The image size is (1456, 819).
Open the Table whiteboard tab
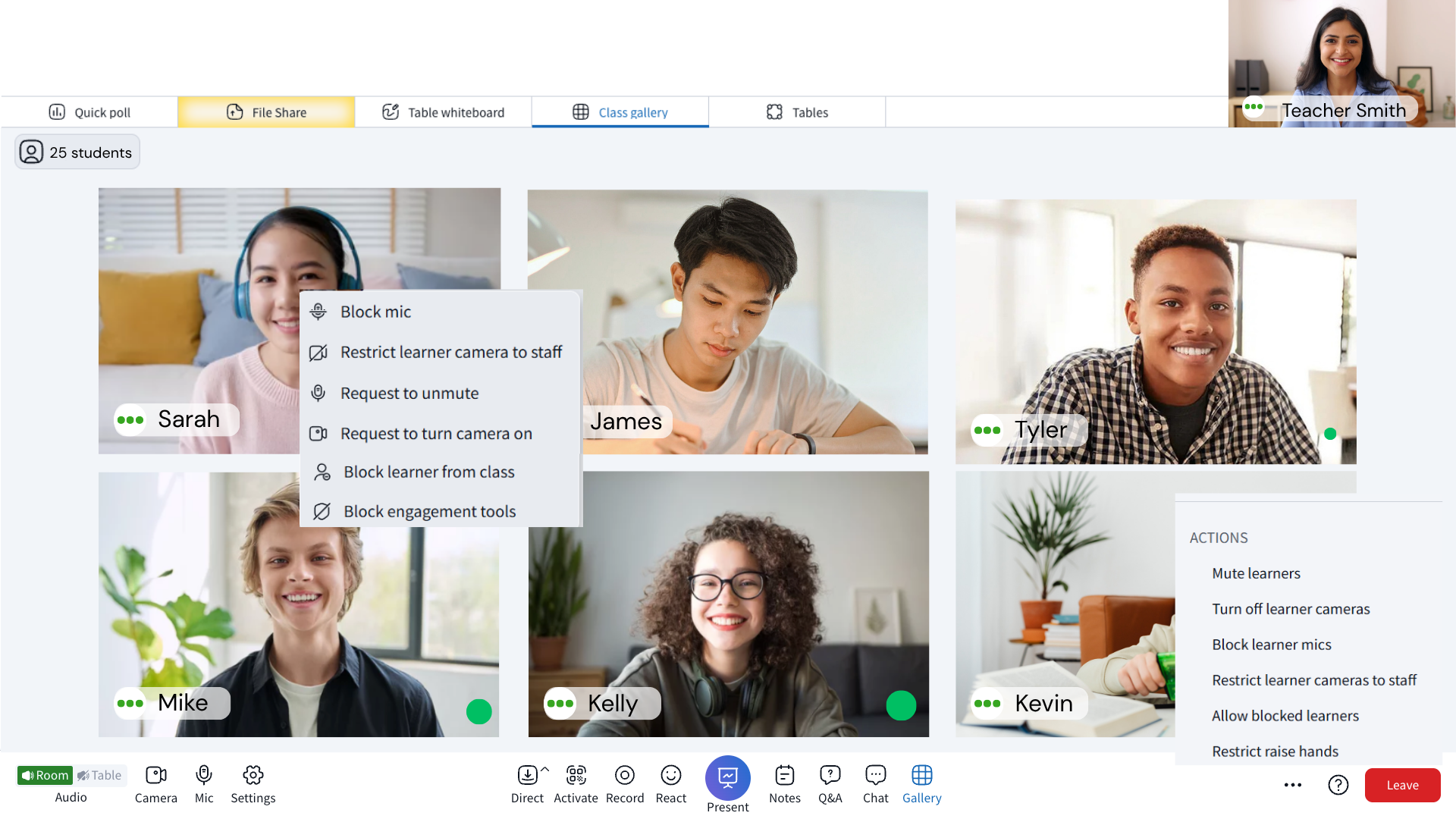(x=444, y=112)
